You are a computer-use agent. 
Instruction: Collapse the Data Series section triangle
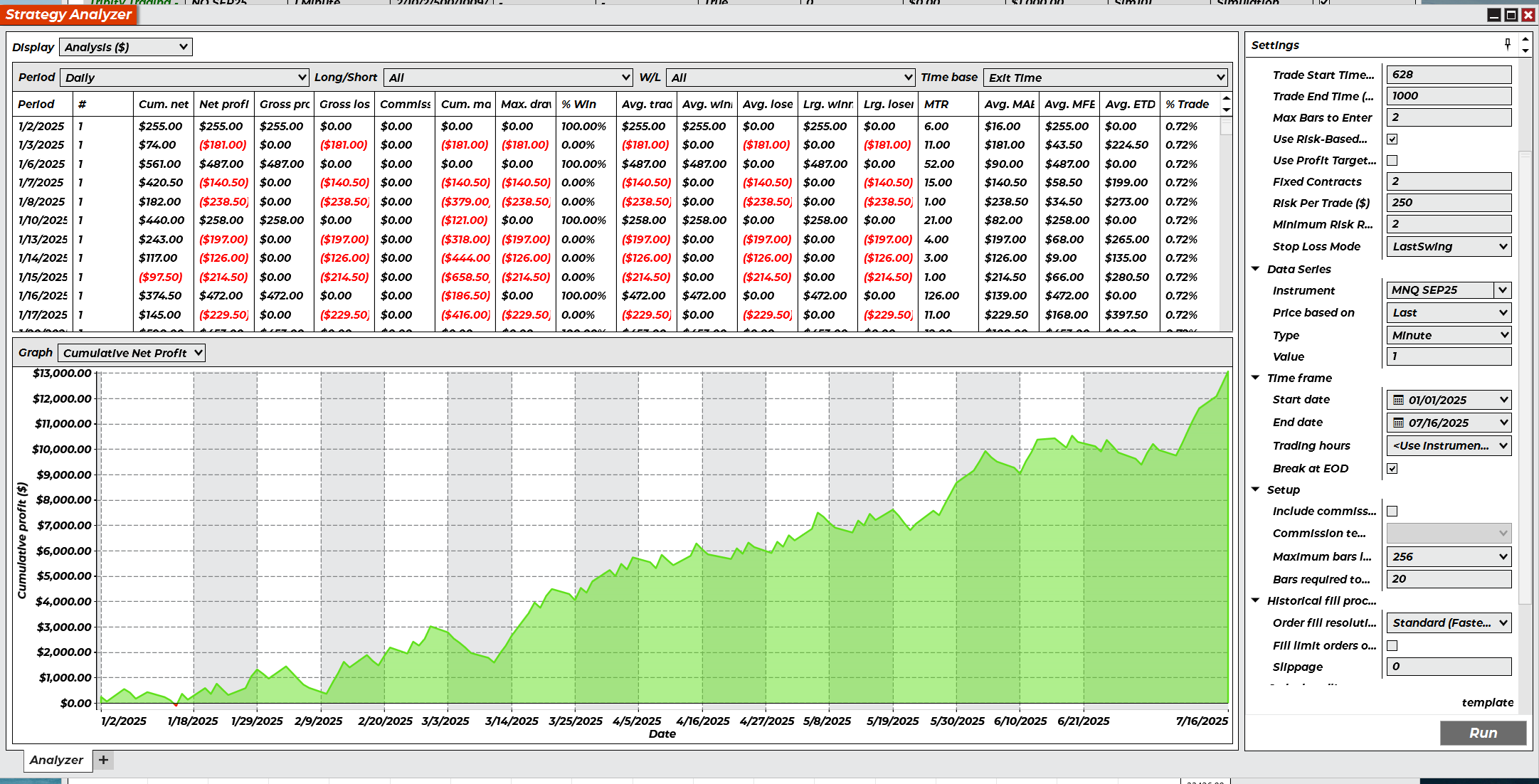click(1256, 269)
